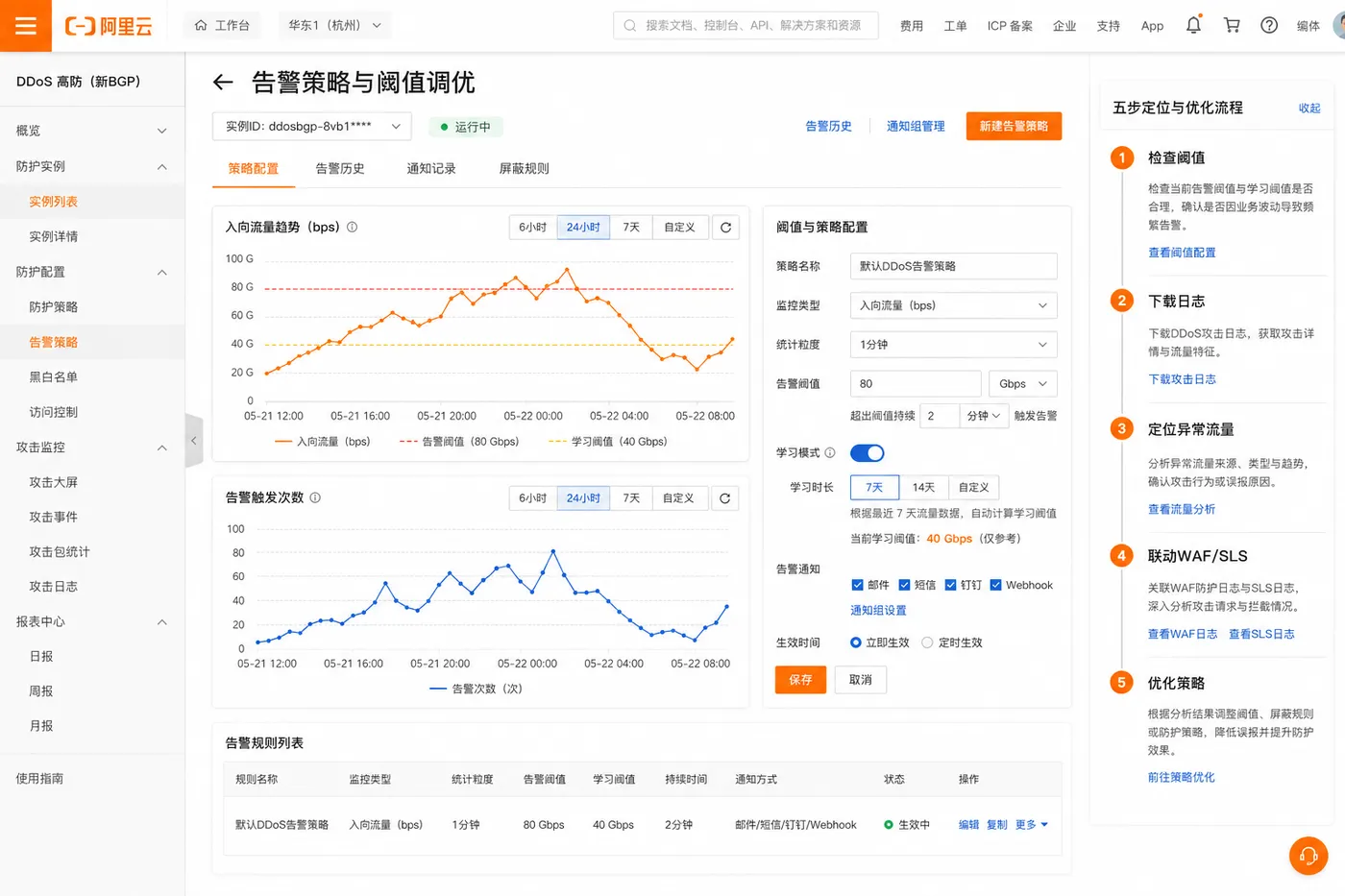Click the help question mark icon
The image size is (1345, 896).
pyautogui.click(x=1269, y=25)
